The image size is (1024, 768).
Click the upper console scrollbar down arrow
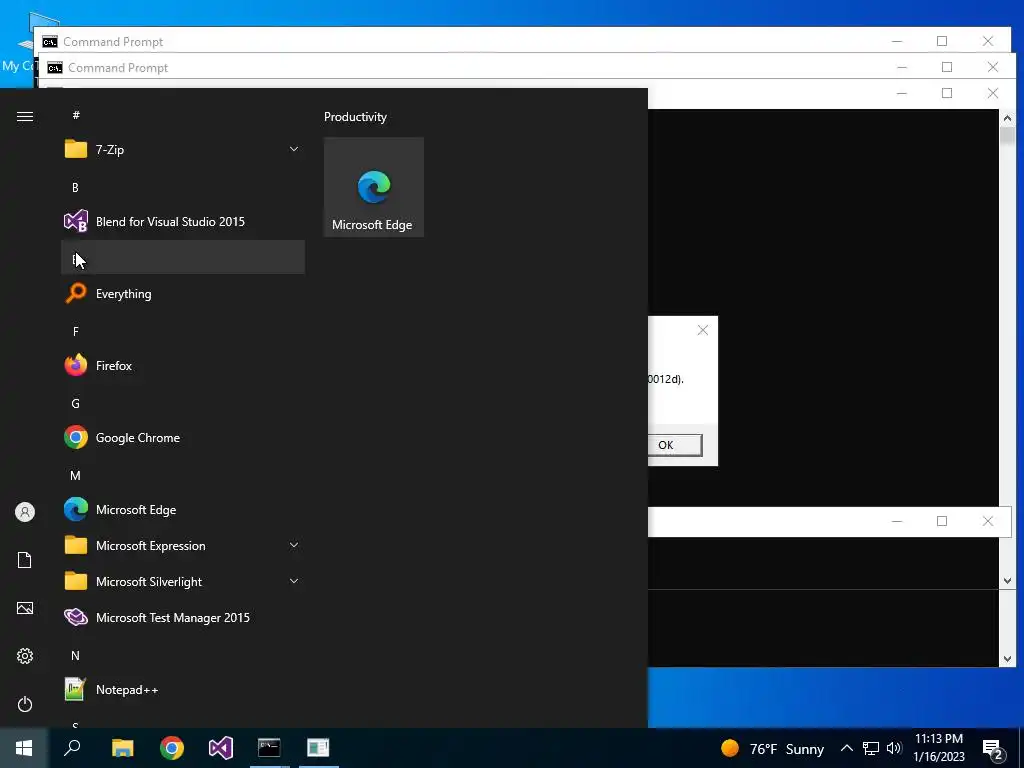click(x=1007, y=581)
